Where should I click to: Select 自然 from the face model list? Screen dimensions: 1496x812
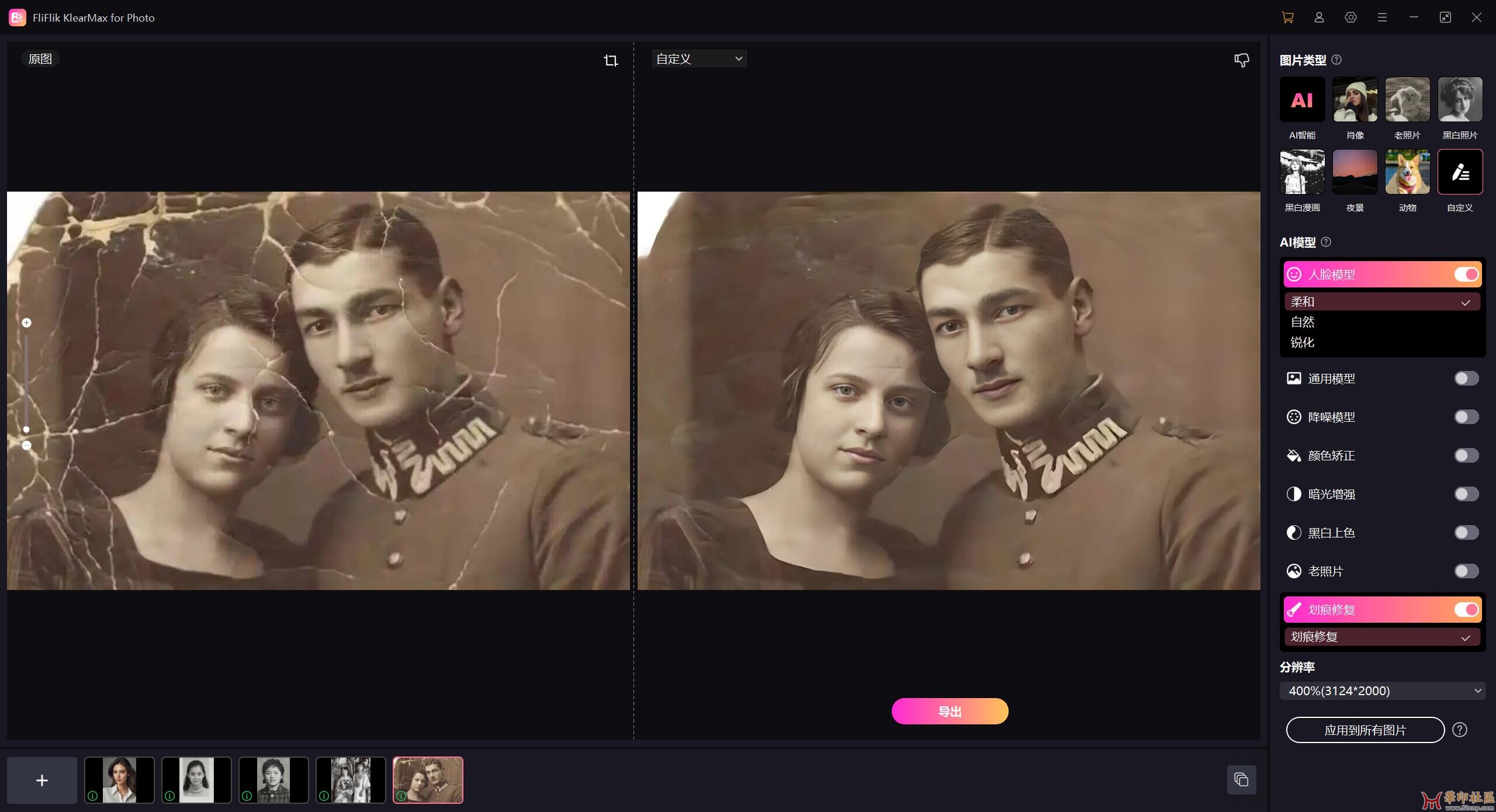pos(1303,322)
